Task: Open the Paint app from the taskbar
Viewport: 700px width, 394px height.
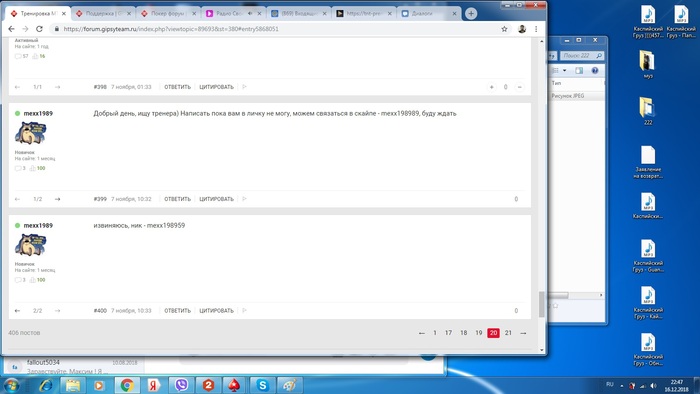Action: (289, 385)
